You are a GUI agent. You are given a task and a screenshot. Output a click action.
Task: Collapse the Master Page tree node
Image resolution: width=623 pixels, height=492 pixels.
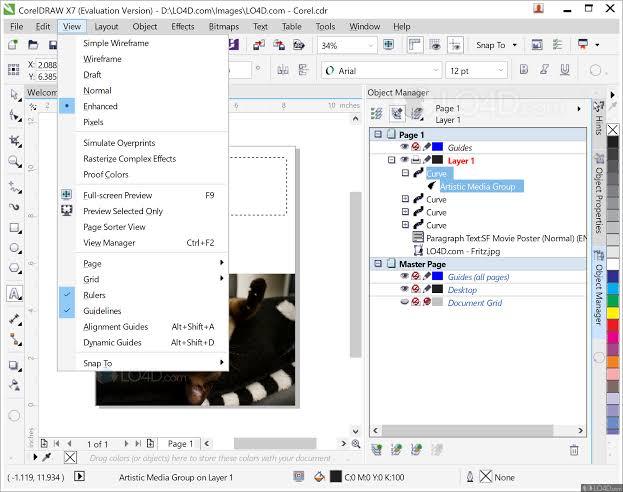378,263
